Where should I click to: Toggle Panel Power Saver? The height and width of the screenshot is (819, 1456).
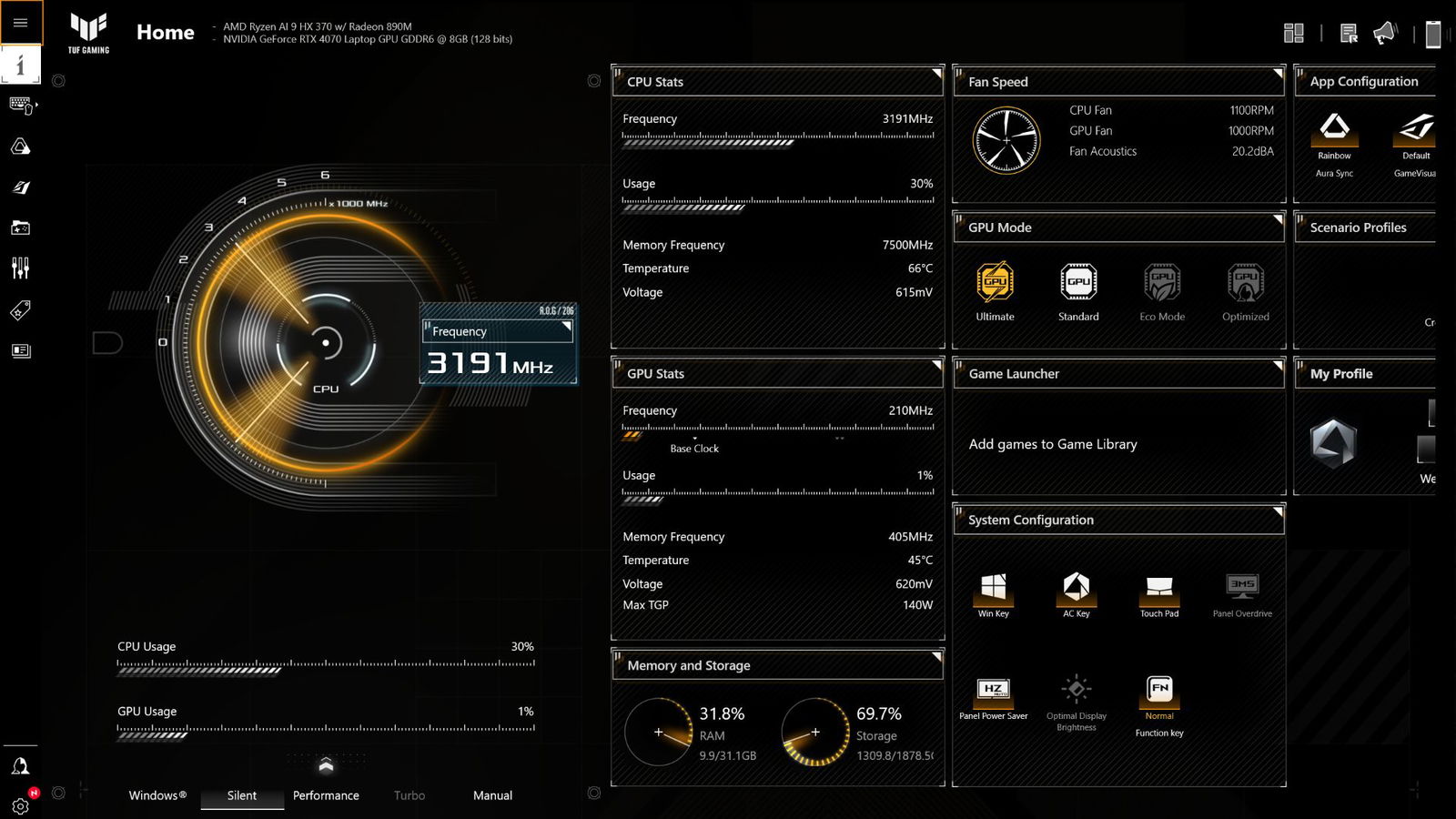[x=994, y=697]
